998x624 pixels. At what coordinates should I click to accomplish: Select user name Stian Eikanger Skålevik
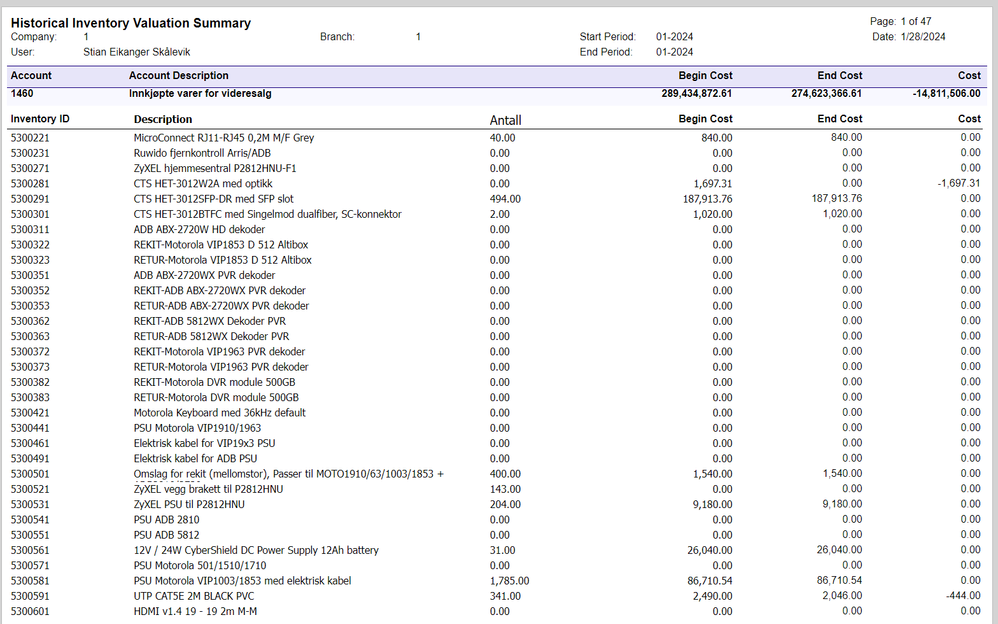click(136, 52)
